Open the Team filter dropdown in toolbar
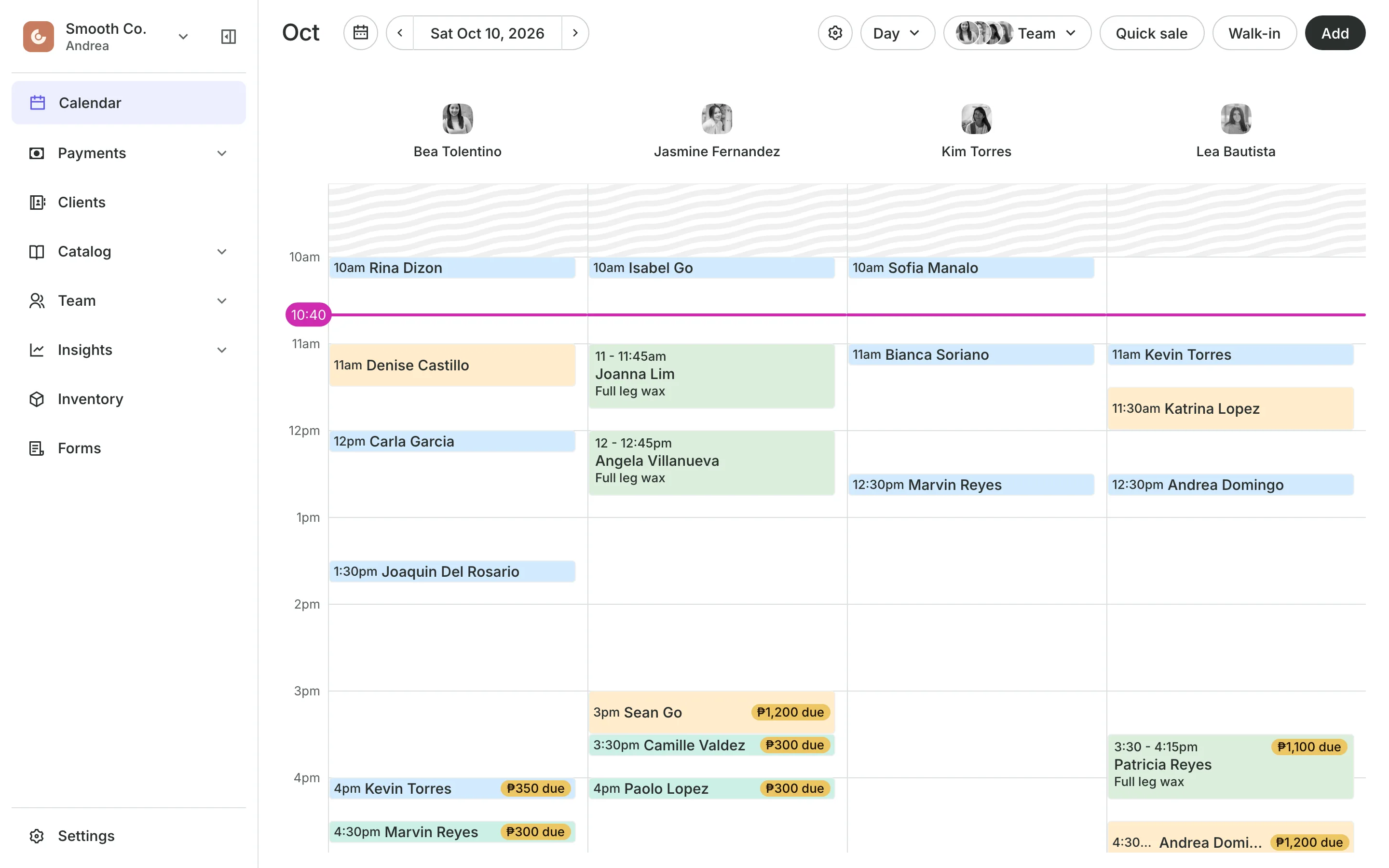Screen dimensions: 1389x868 pyautogui.click(x=1017, y=33)
